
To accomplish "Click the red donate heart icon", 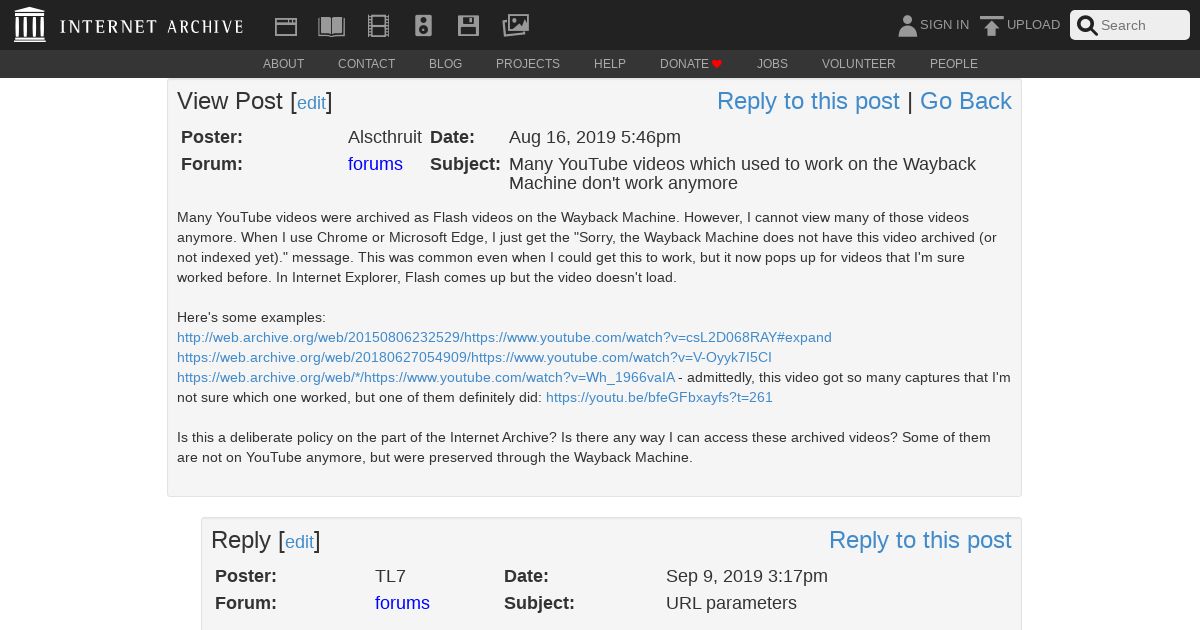I will click(x=717, y=64).
